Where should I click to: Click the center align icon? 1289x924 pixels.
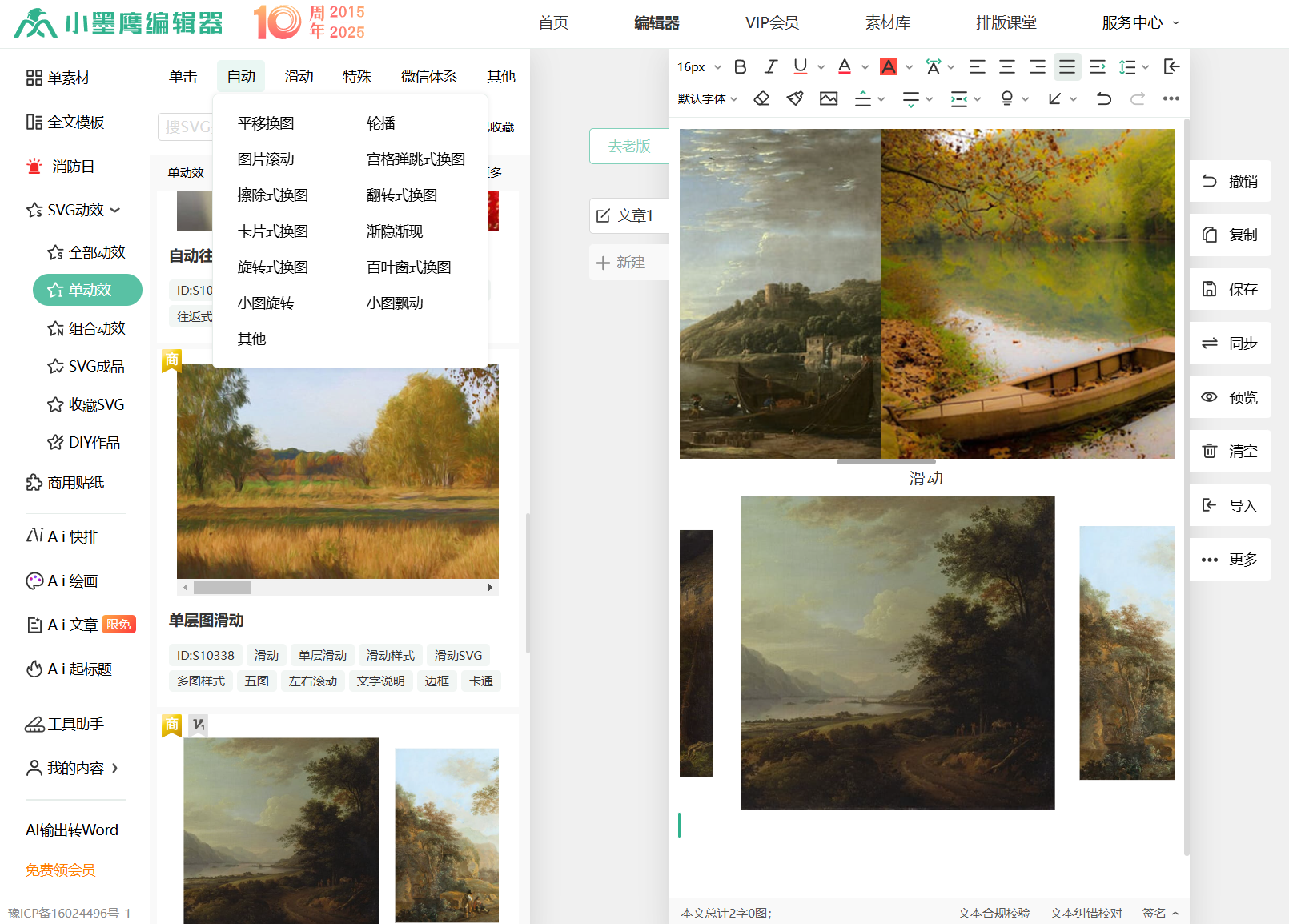(x=1007, y=67)
